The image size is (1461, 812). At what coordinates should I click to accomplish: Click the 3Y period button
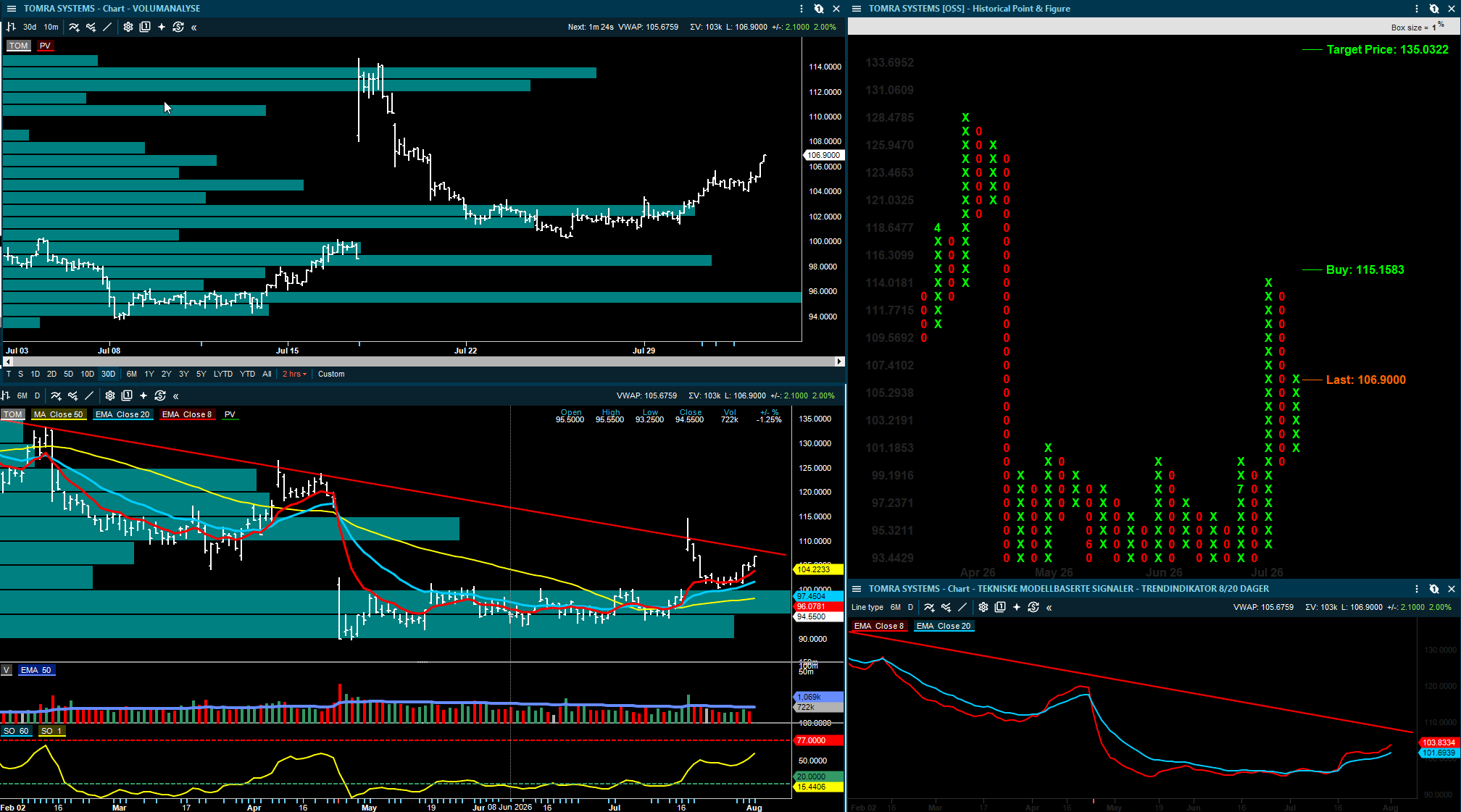click(184, 374)
